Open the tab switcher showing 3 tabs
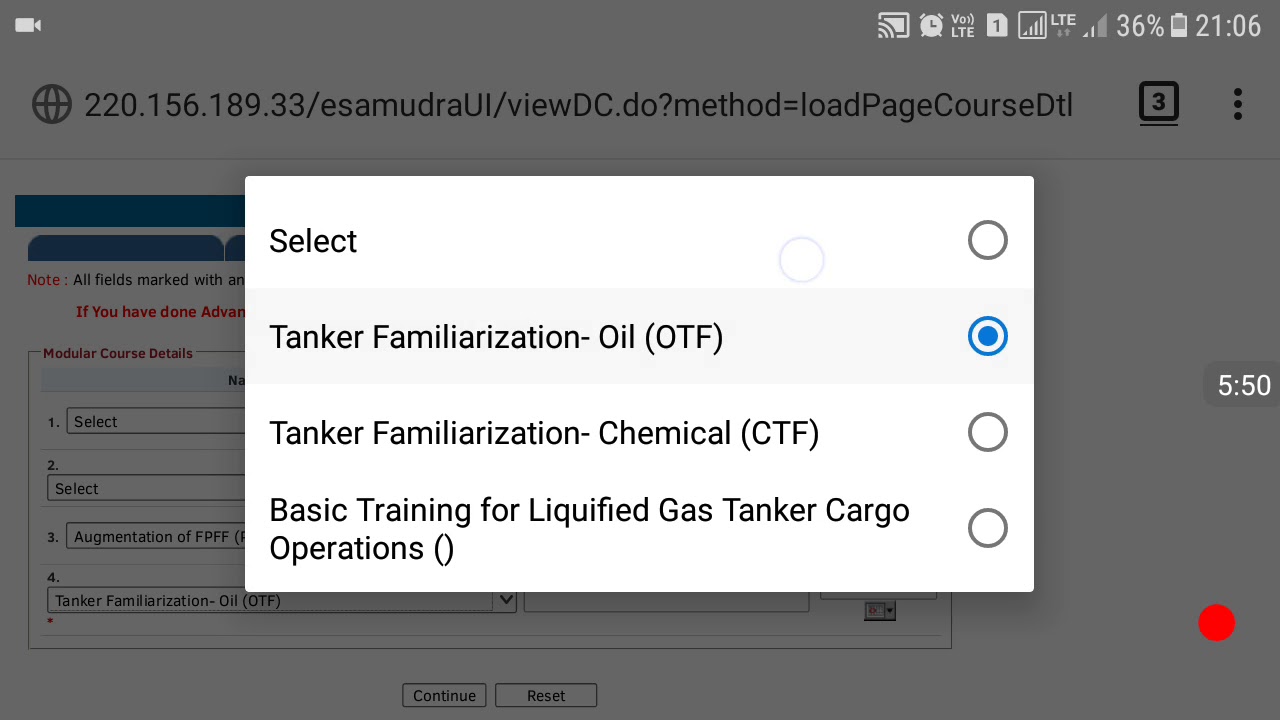1280x720 pixels. click(1159, 104)
